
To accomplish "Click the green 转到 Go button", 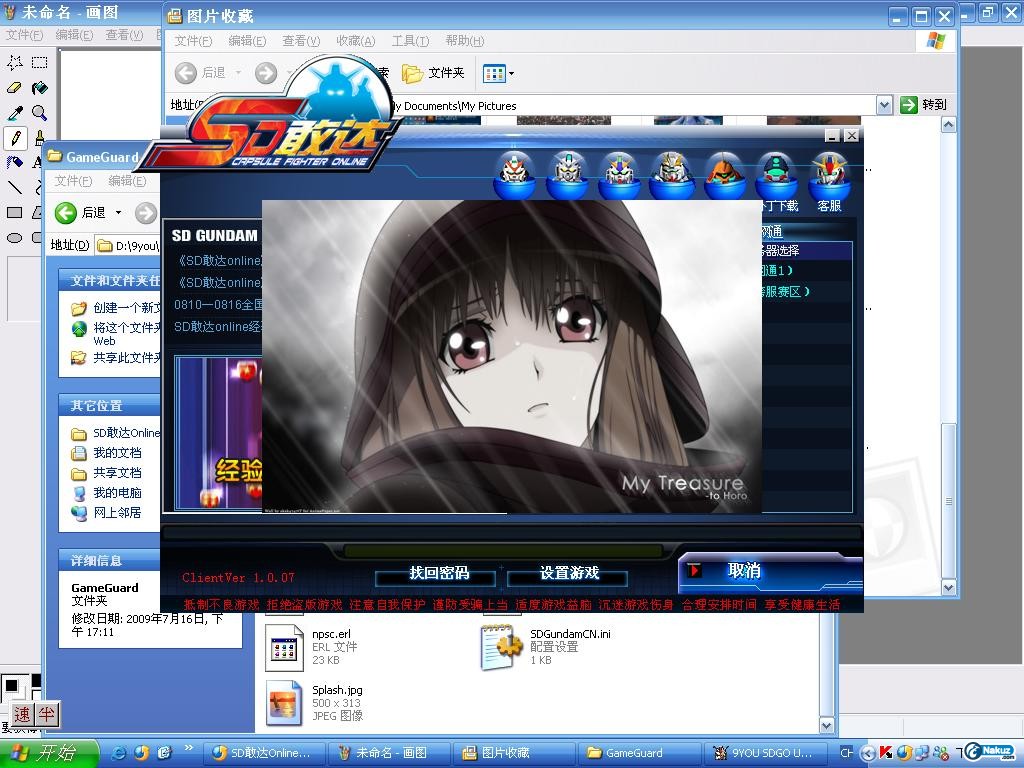I will click(x=923, y=104).
